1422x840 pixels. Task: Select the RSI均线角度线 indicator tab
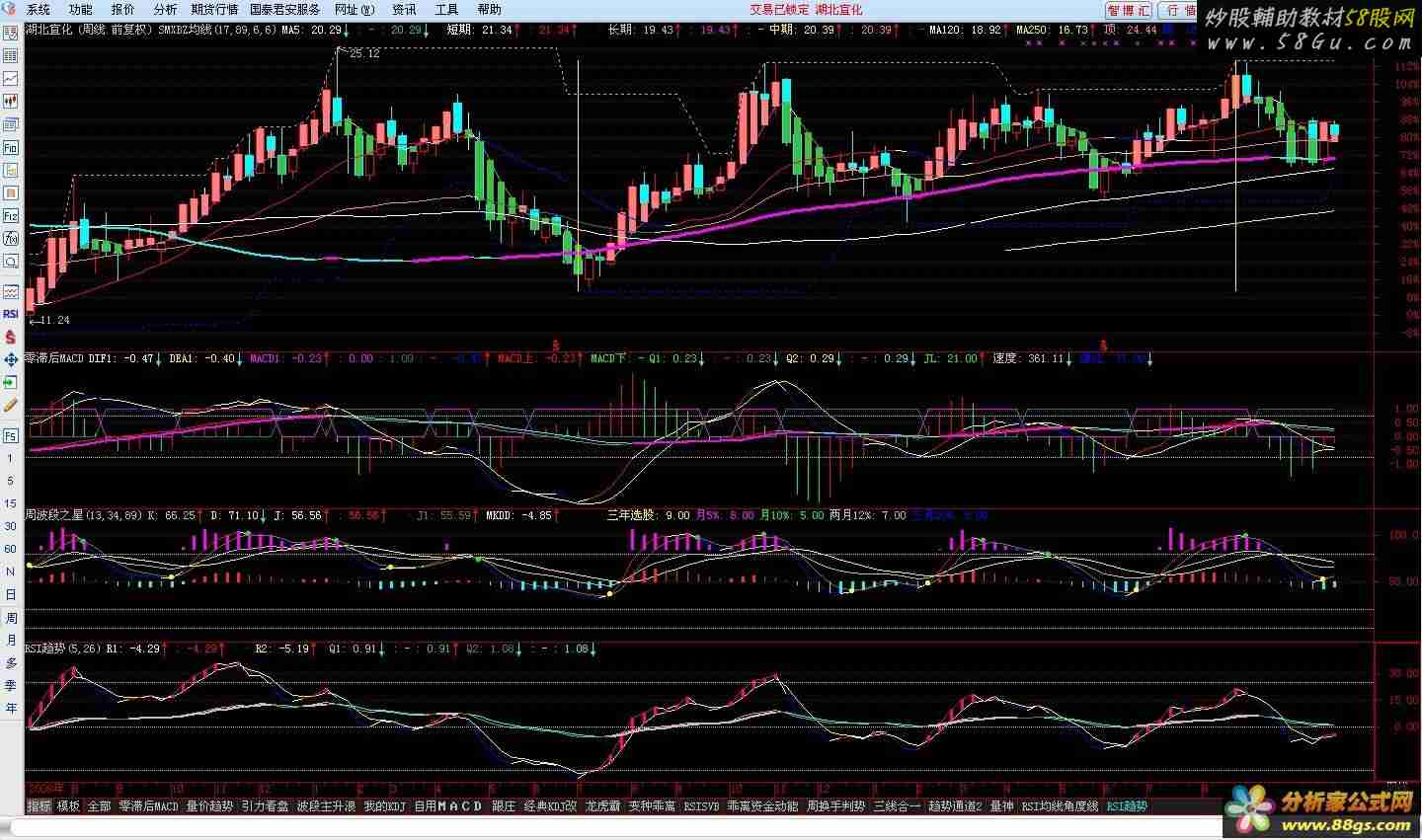1060,806
